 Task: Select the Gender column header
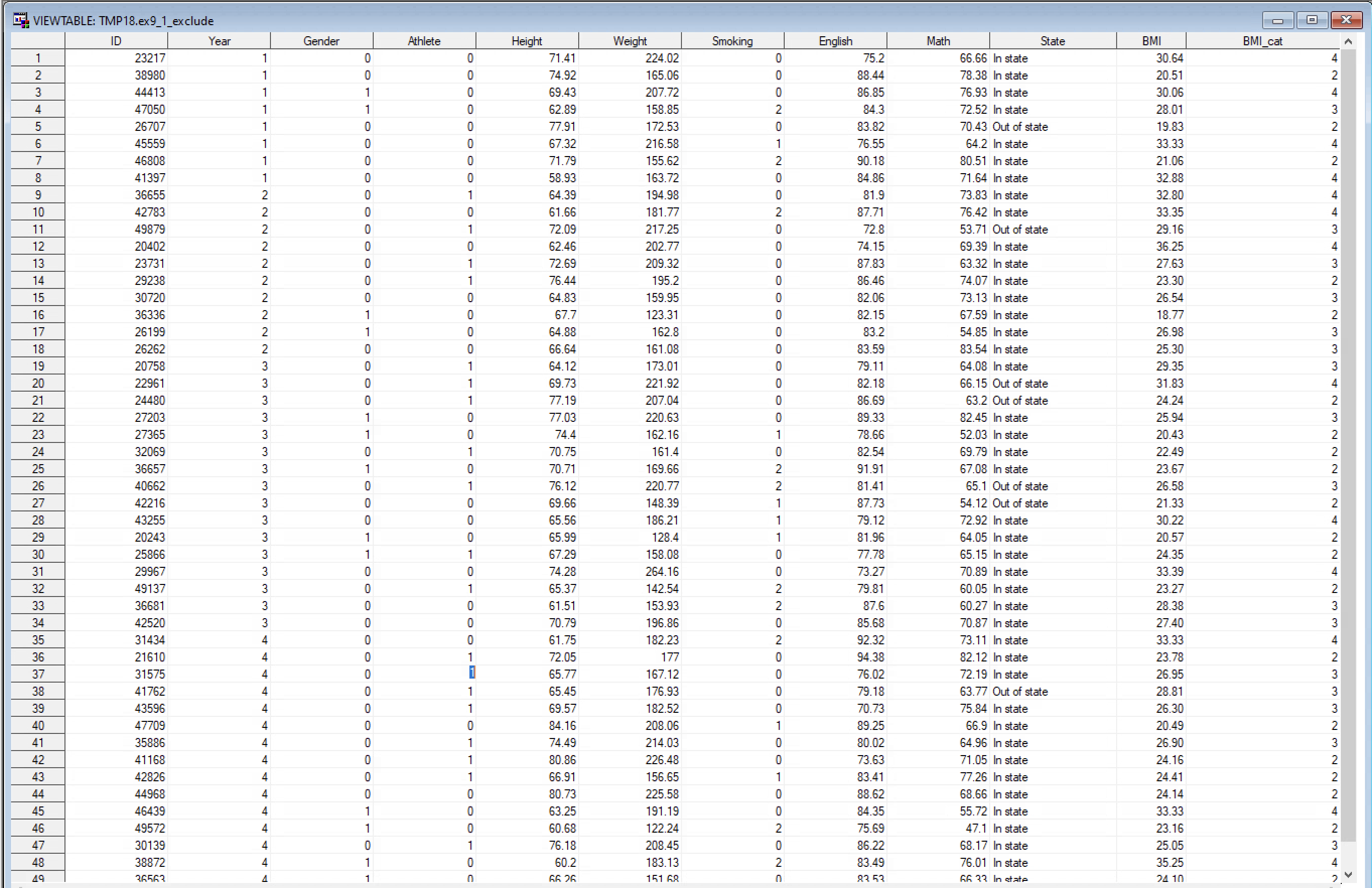[321, 41]
